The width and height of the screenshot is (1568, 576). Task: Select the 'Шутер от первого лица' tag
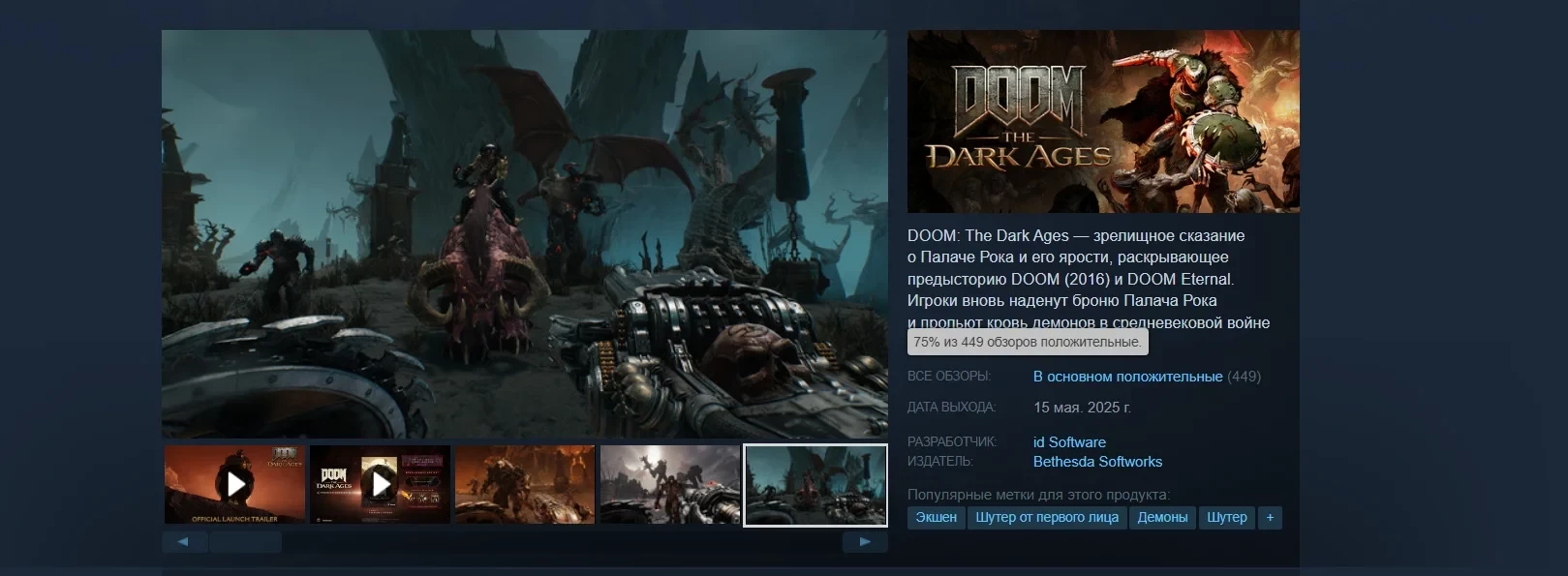1047,518
